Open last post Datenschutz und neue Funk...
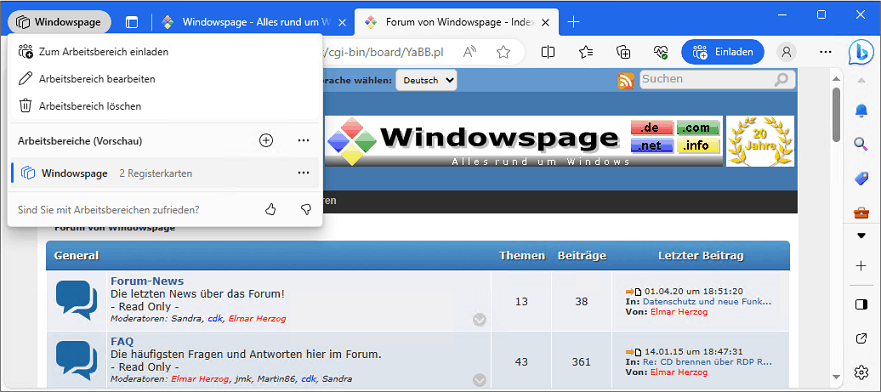881x392 pixels. pyautogui.click(x=707, y=302)
